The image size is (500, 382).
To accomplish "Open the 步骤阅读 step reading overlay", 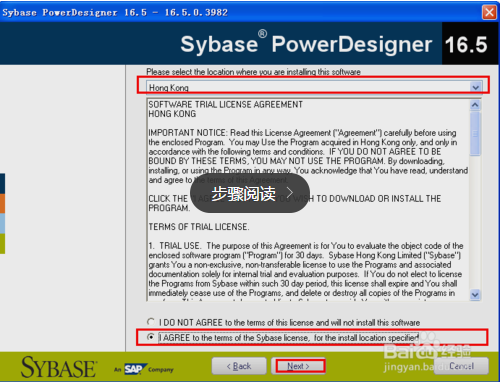I will tap(250, 193).
